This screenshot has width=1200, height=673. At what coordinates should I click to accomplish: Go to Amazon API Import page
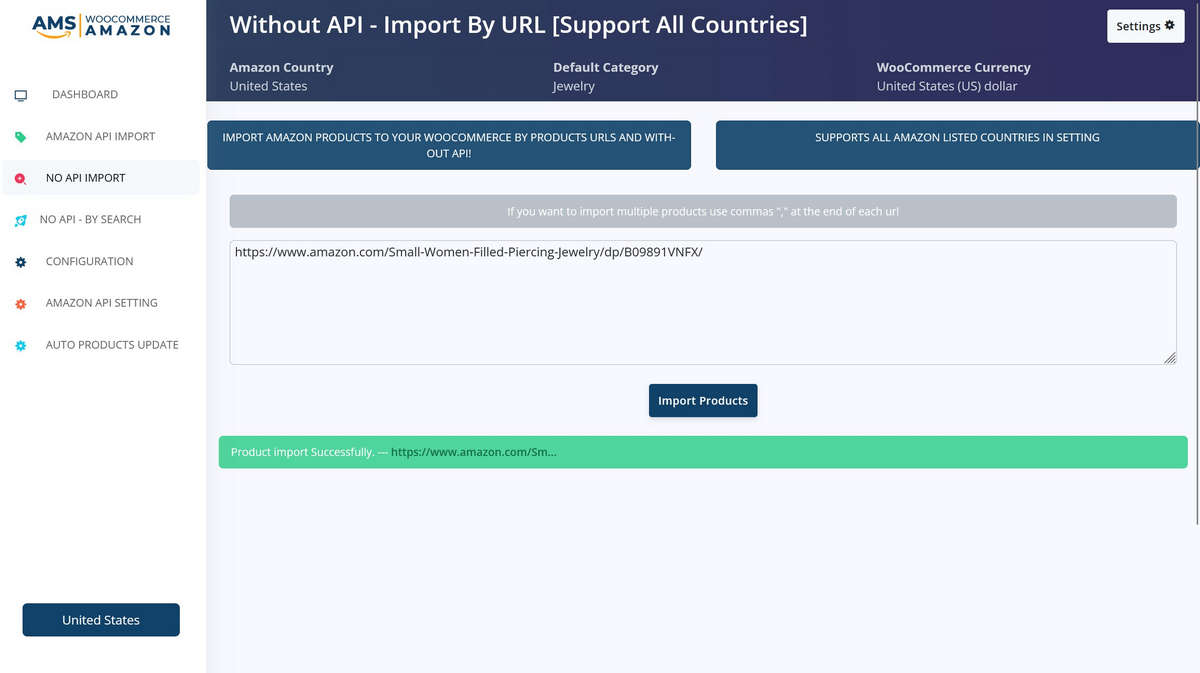click(x=100, y=136)
